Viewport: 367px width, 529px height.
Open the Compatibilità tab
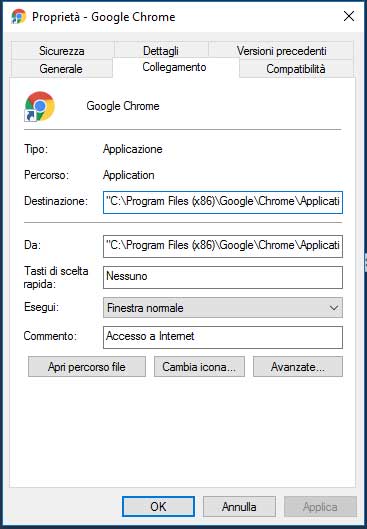click(296, 69)
